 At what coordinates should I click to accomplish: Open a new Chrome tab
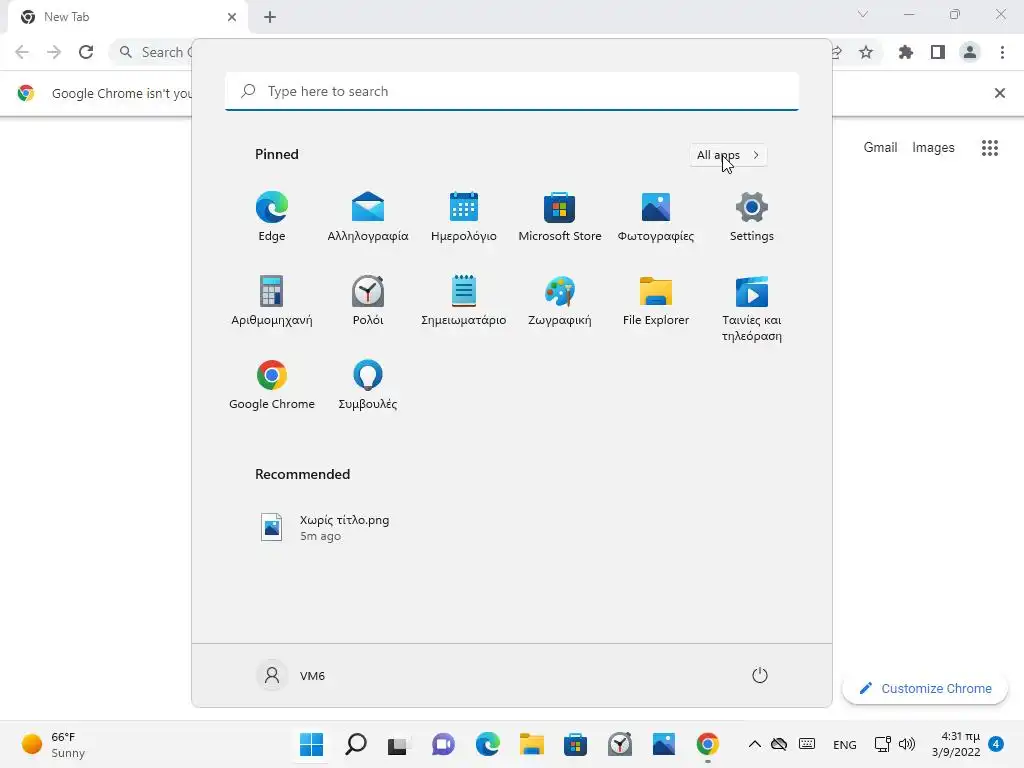[x=270, y=17]
